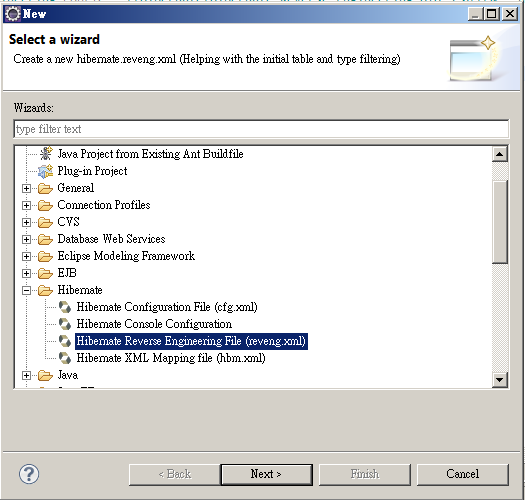Expand the Eclipse Modeling Framework category
This screenshot has height=500, width=525.
pyautogui.click(x=26, y=257)
